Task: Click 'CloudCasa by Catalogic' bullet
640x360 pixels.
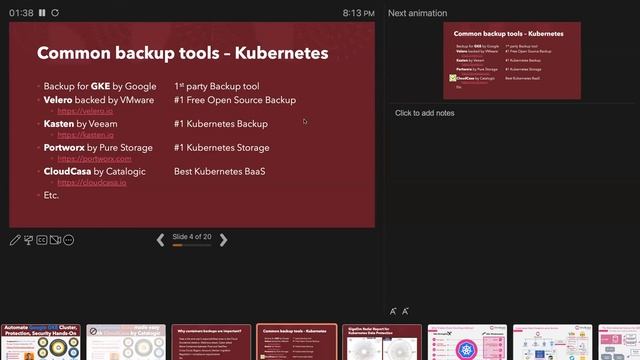Action: (x=95, y=171)
